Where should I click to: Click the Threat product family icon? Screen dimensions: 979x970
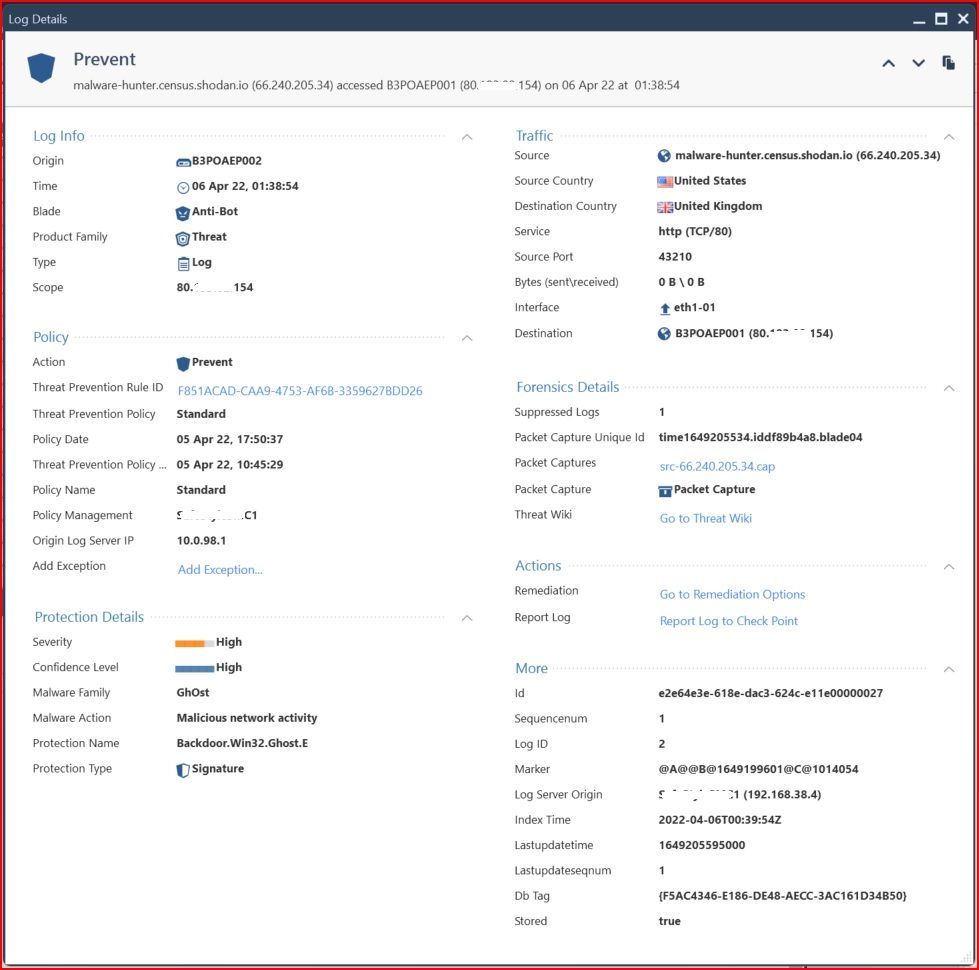pos(183,238)
